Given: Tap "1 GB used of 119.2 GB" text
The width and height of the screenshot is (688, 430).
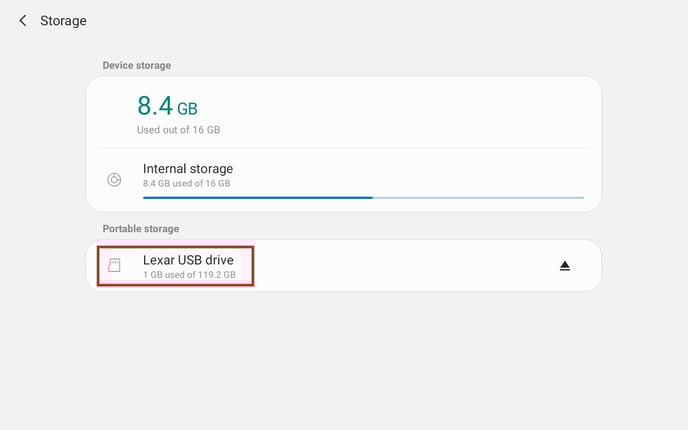Looking at the screenshot, I should click(189, 275).
